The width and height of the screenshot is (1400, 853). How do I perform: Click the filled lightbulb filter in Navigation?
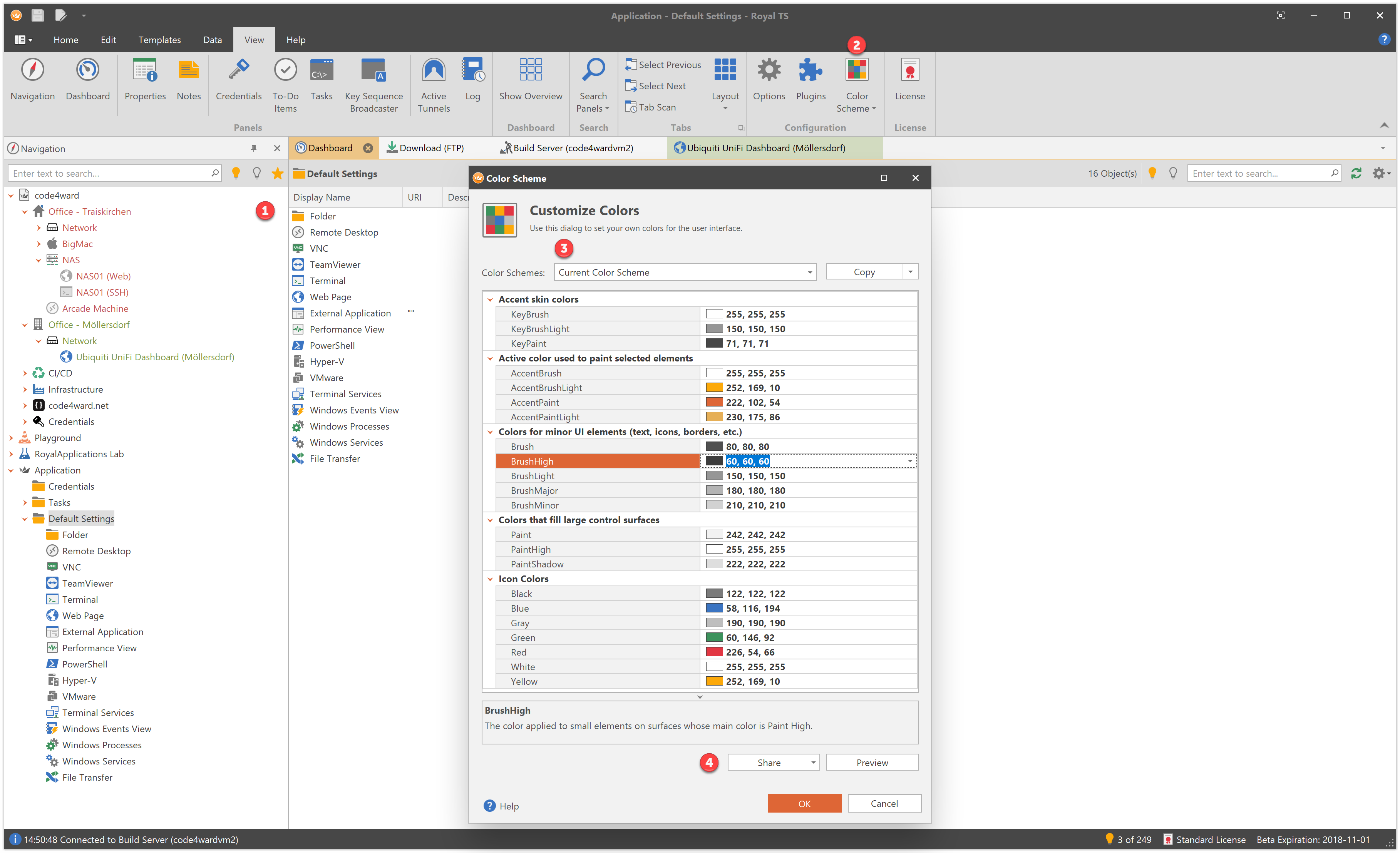pyautogui.click(x=236, y=173)
